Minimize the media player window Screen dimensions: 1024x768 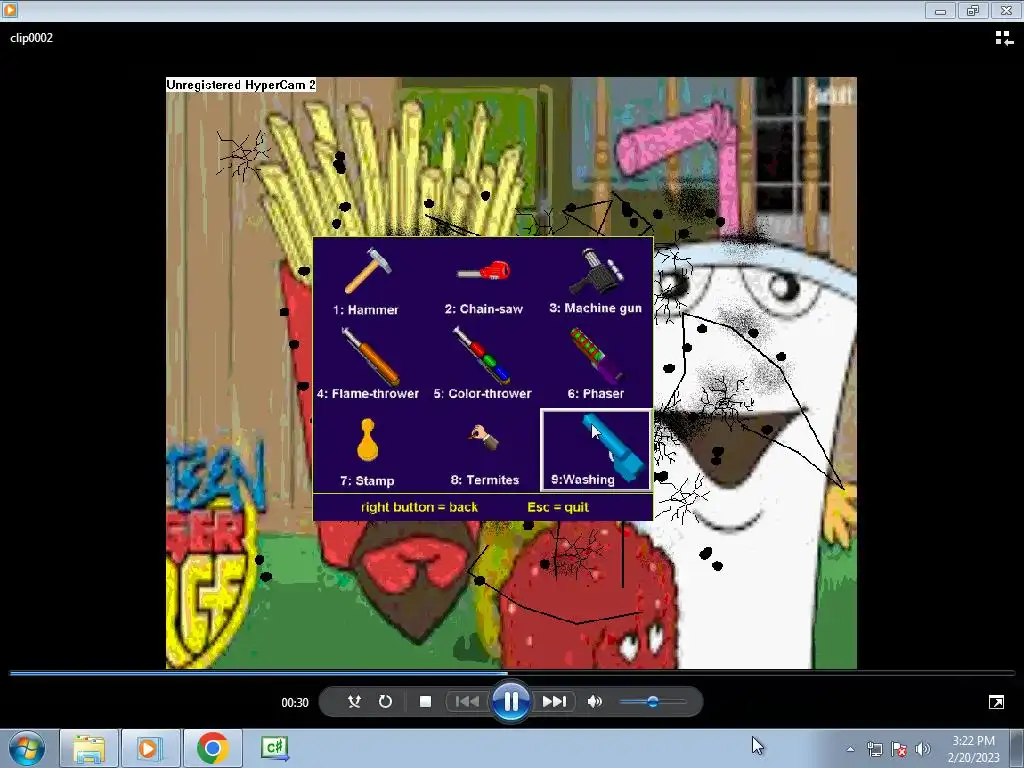tap(940, 10)
